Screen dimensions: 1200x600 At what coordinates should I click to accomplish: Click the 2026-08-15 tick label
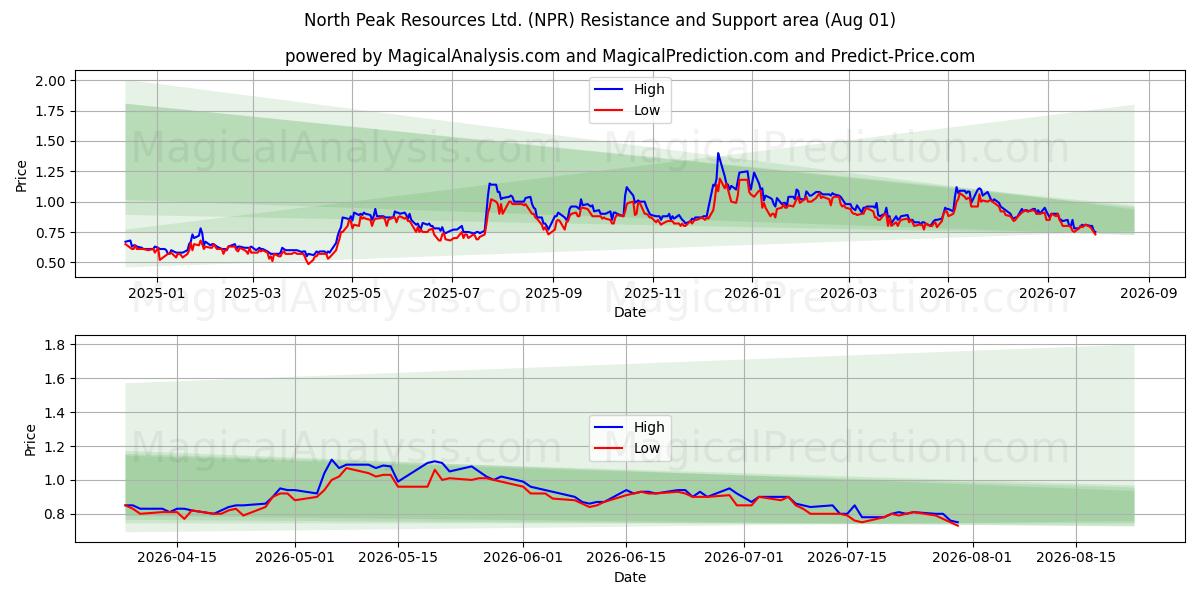pyautogui.click(x=1076, y=558)
